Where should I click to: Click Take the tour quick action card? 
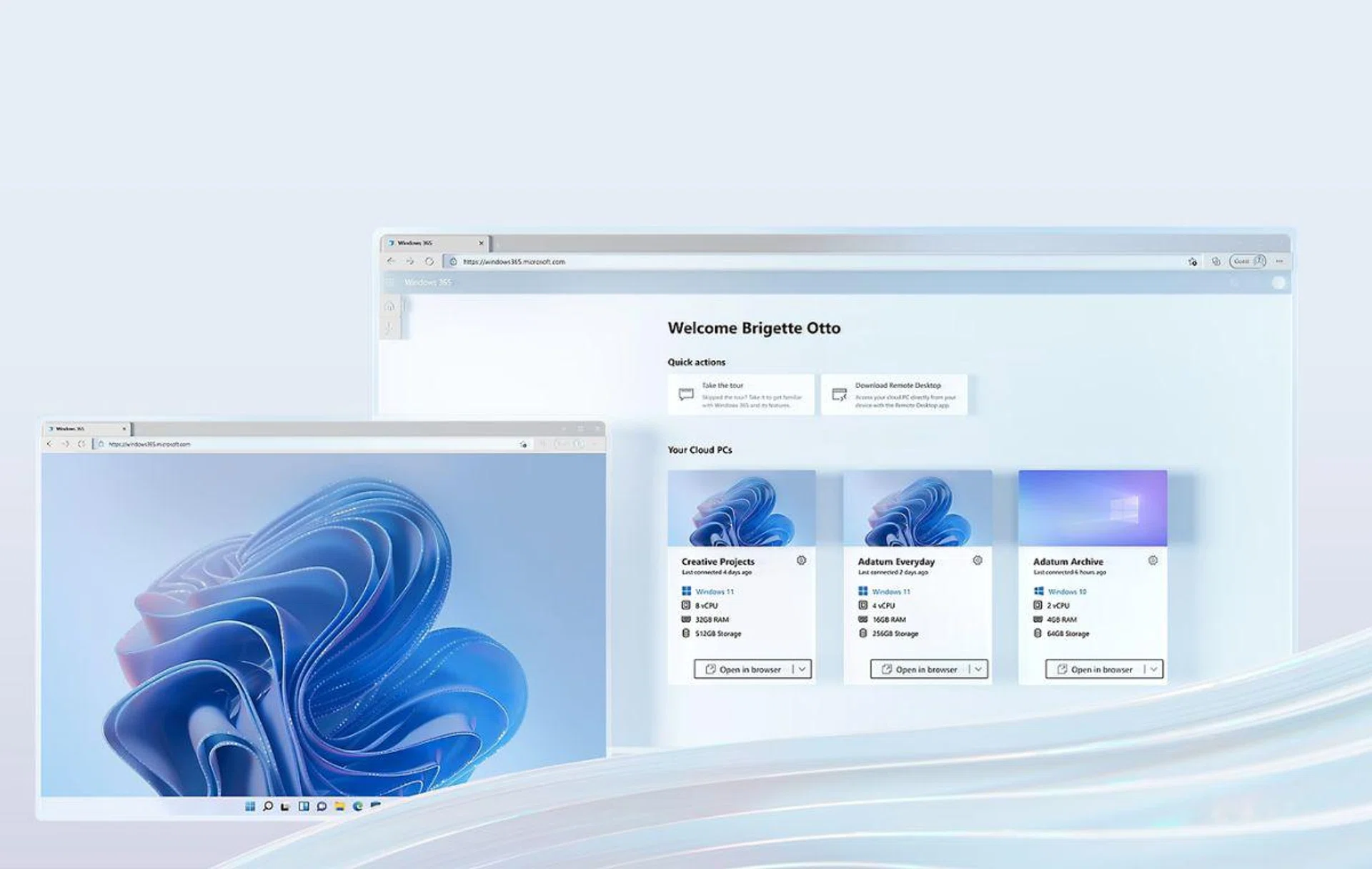(741, 394)
